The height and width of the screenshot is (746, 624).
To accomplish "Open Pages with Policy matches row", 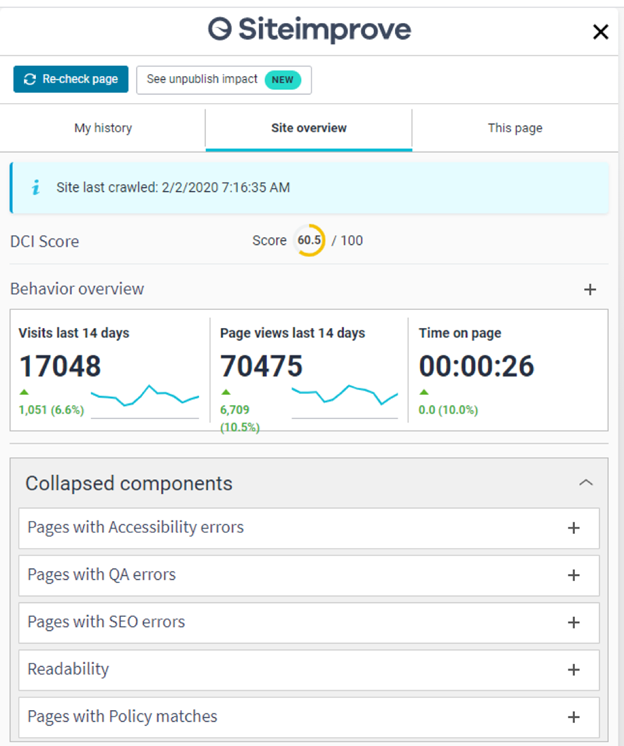I will pos(309,717).
